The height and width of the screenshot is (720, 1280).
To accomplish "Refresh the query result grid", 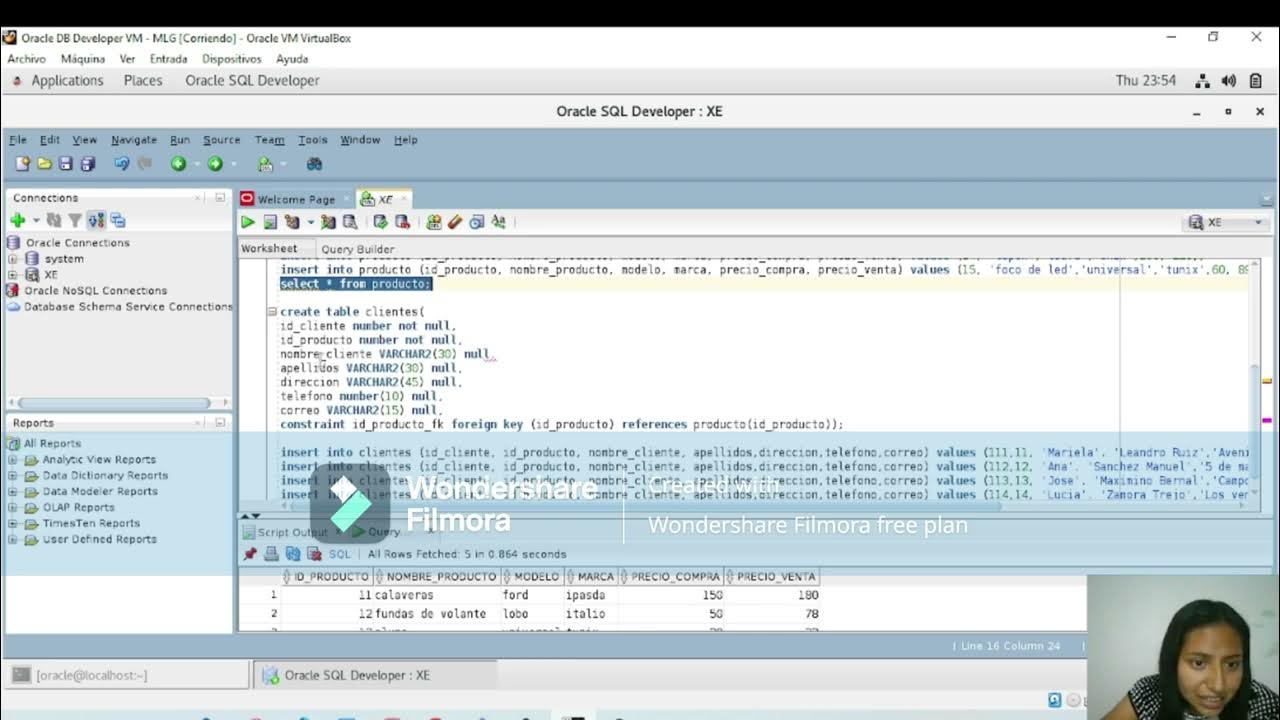I will point(293,554).
